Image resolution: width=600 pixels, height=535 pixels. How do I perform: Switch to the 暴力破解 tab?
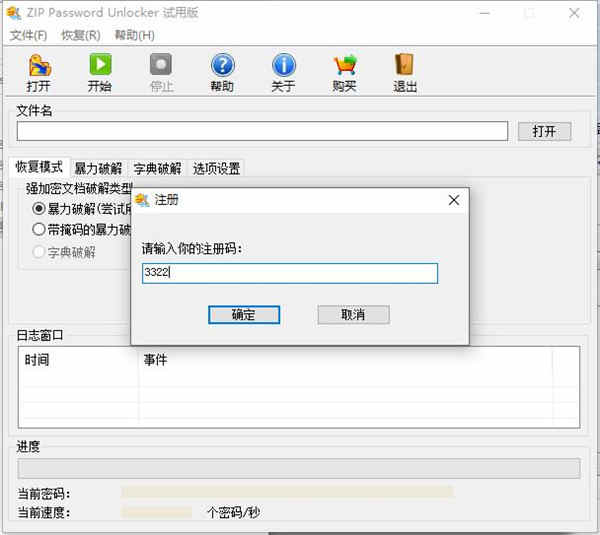click(x=98, y=168)
